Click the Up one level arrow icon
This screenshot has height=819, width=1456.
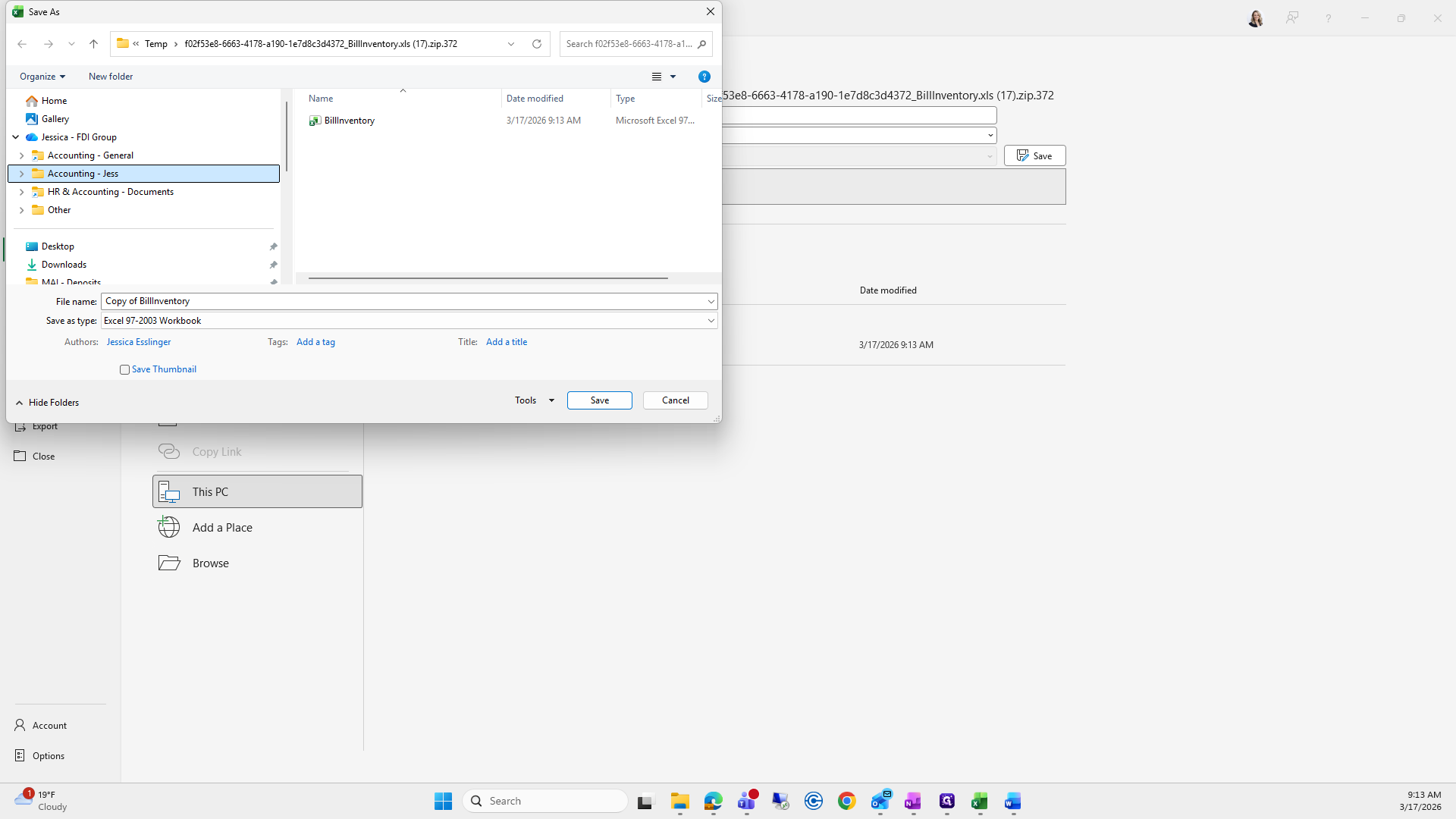click(x=93, y=44)
